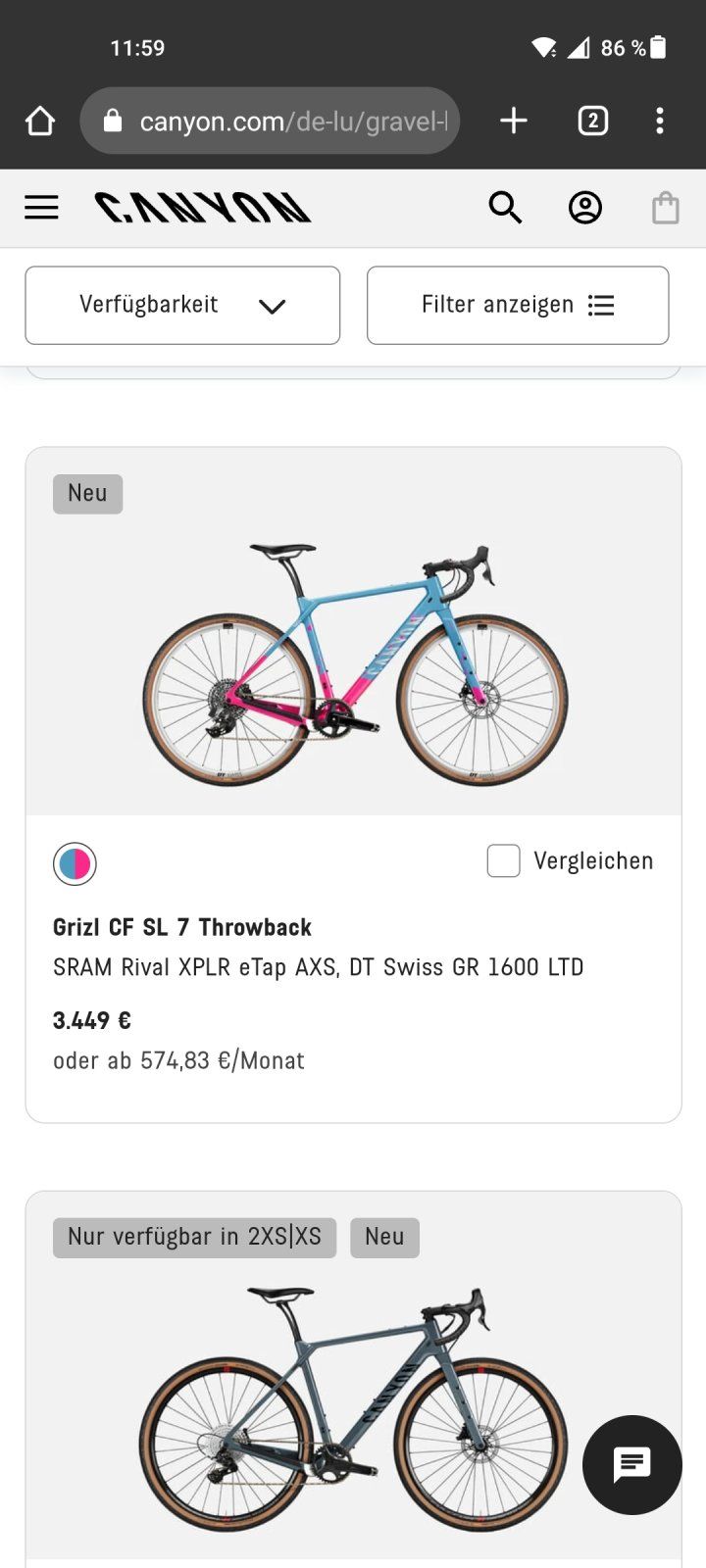706x1568 pixels.
Task: Open the user account icon
Action: [x=585, y=208]
